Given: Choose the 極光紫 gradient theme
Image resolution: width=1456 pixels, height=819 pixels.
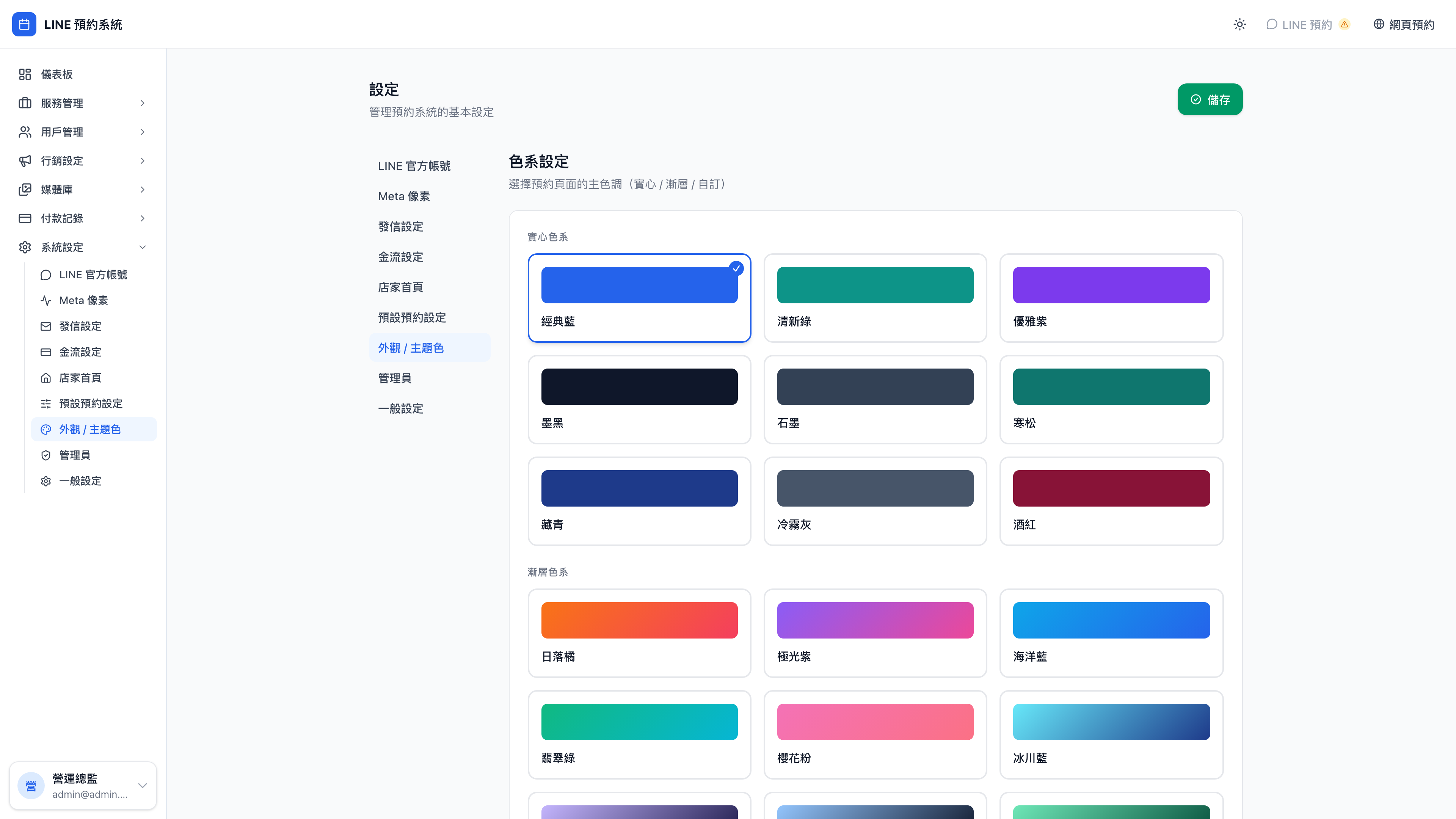Looking at the screenshot, I should pos(875,633).
